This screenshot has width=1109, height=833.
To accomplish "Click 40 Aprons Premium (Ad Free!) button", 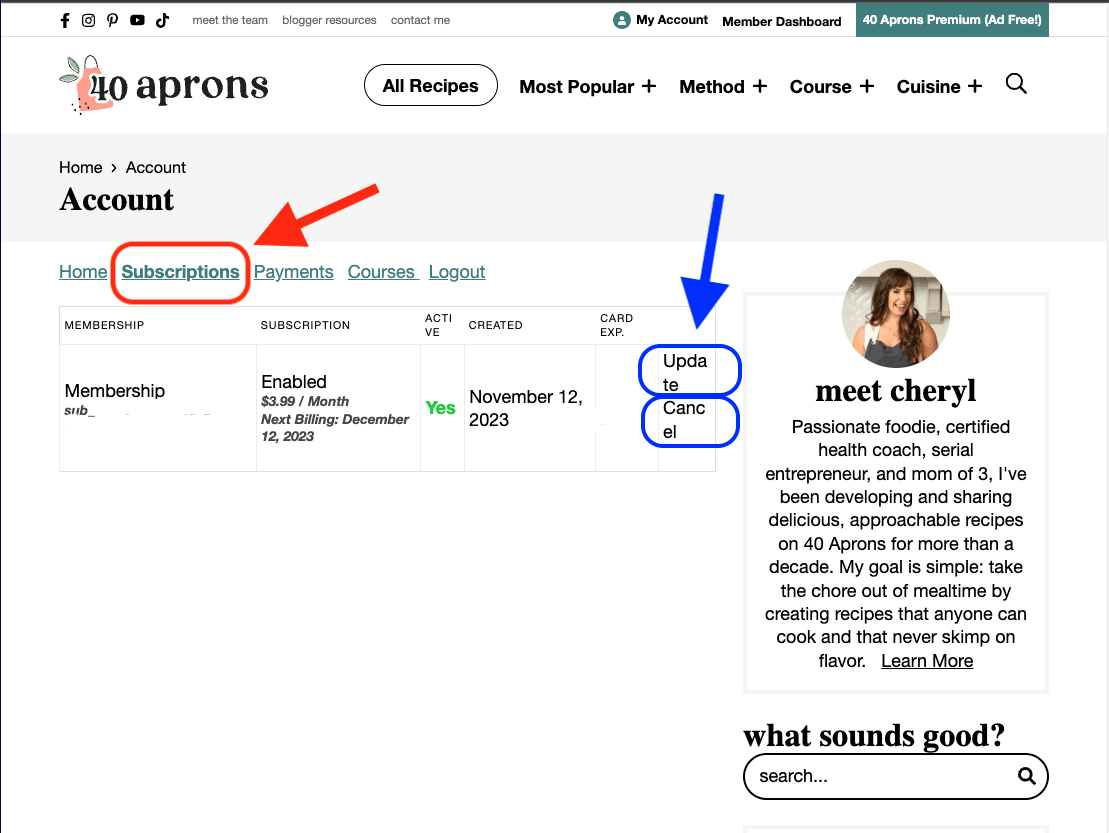I will (952, 20).
